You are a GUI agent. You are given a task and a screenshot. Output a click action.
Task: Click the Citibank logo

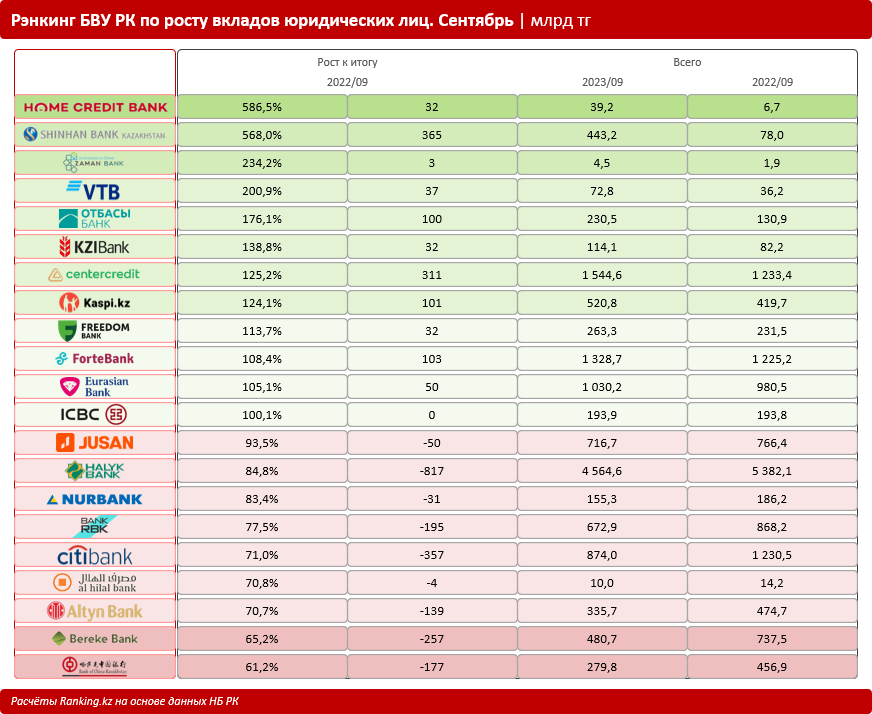point(95,555)
